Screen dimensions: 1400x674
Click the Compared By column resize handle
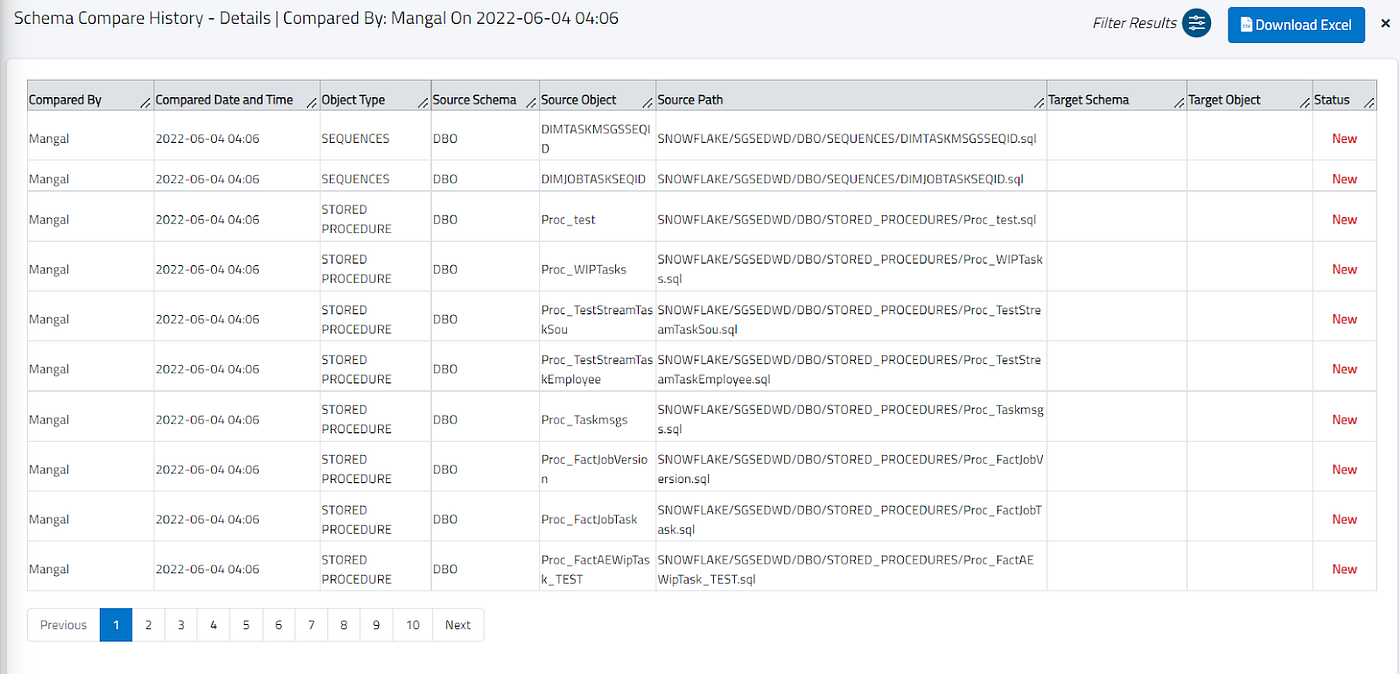(x=146, y=103)
